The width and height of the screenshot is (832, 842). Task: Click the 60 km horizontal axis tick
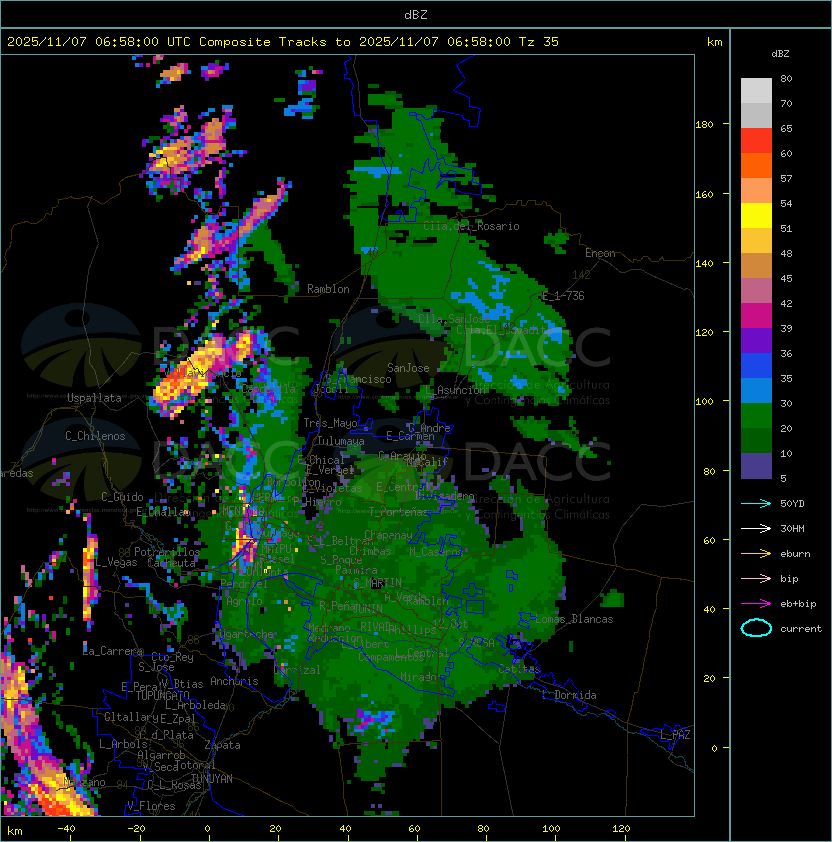414,829
